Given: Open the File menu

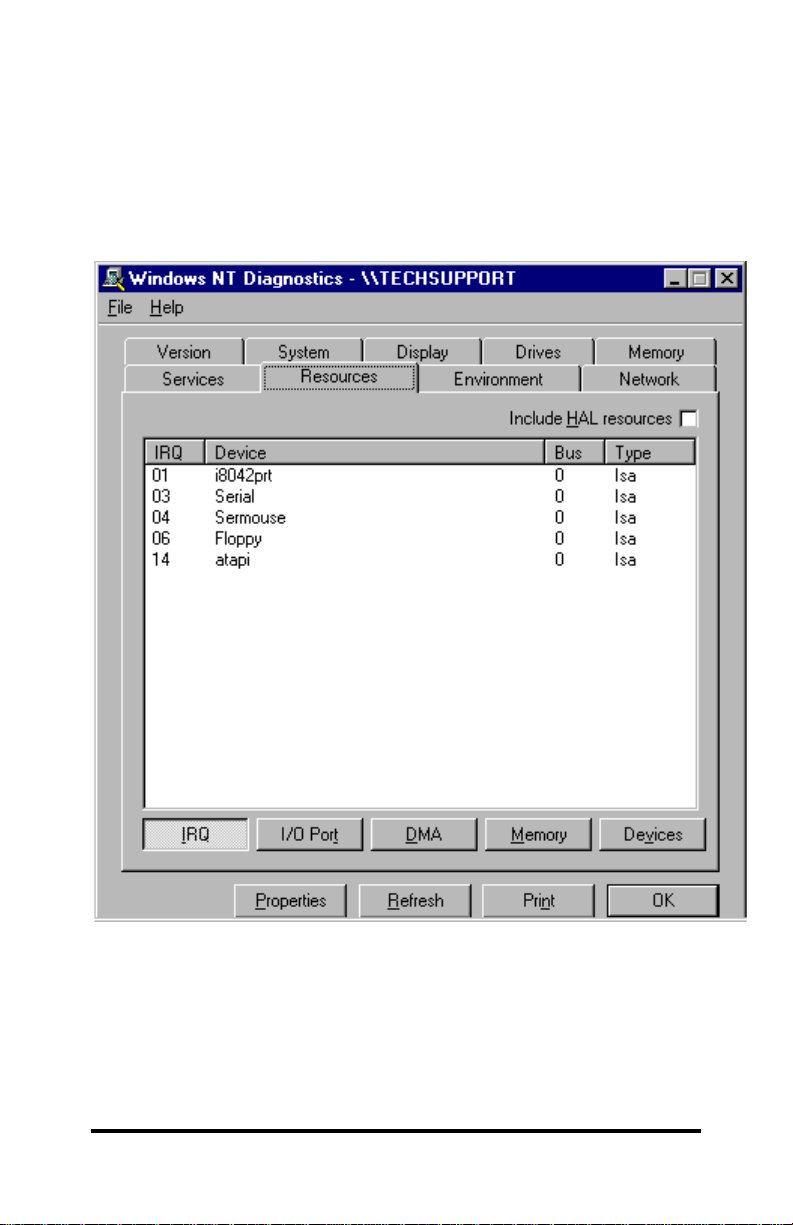Looking at the screenshot, I should point(119,308).
